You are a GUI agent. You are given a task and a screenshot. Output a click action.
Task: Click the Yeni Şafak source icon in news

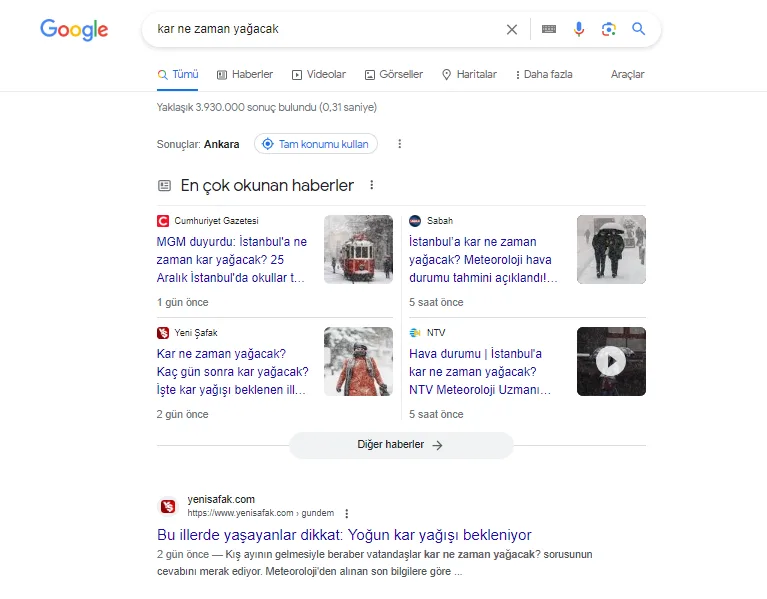point(163,333)
